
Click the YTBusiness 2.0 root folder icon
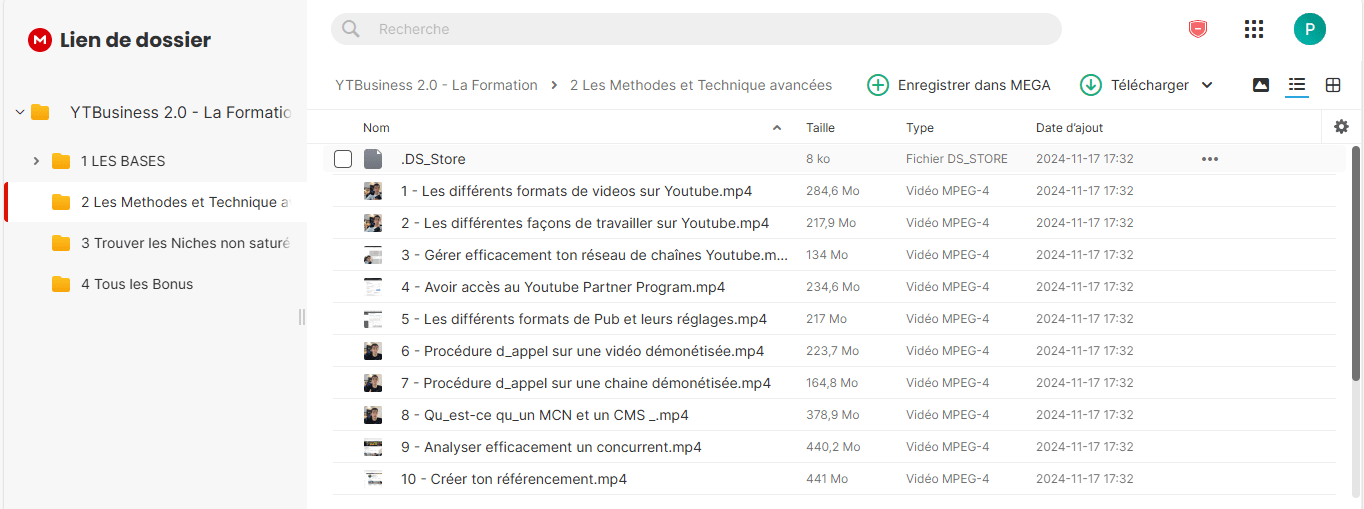(x=40, y=112)
